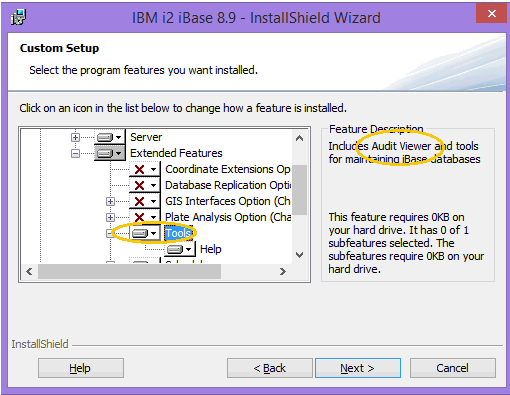Viewport: 510px width, 395px height.
Task: Open install option dropdown for Server feature
Action: [x=110, y=137]
